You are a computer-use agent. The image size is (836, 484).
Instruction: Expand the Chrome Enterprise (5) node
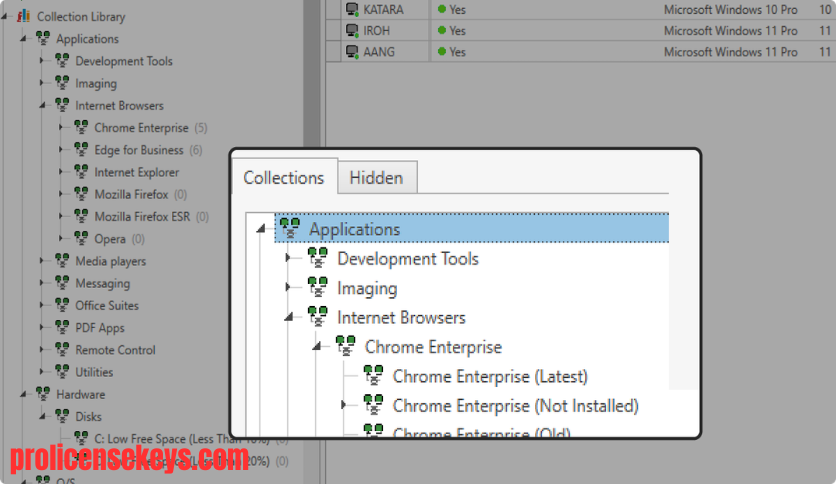[61, 127]
